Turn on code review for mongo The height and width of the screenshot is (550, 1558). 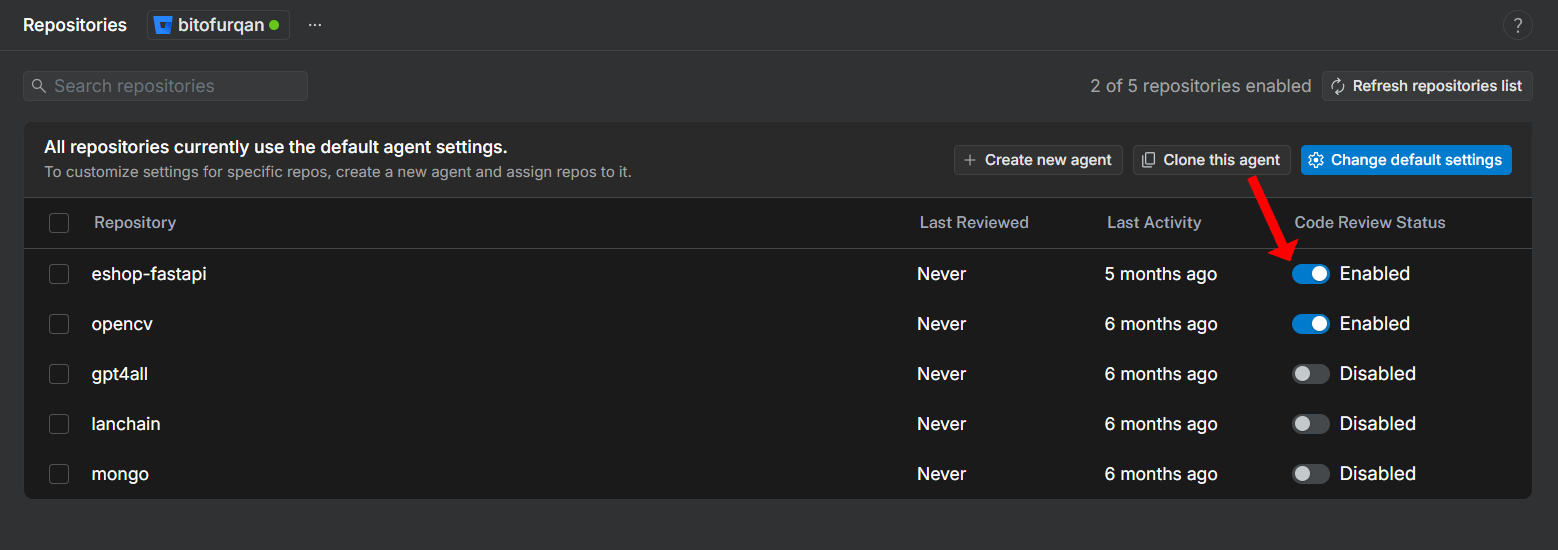click(1310, 474)
